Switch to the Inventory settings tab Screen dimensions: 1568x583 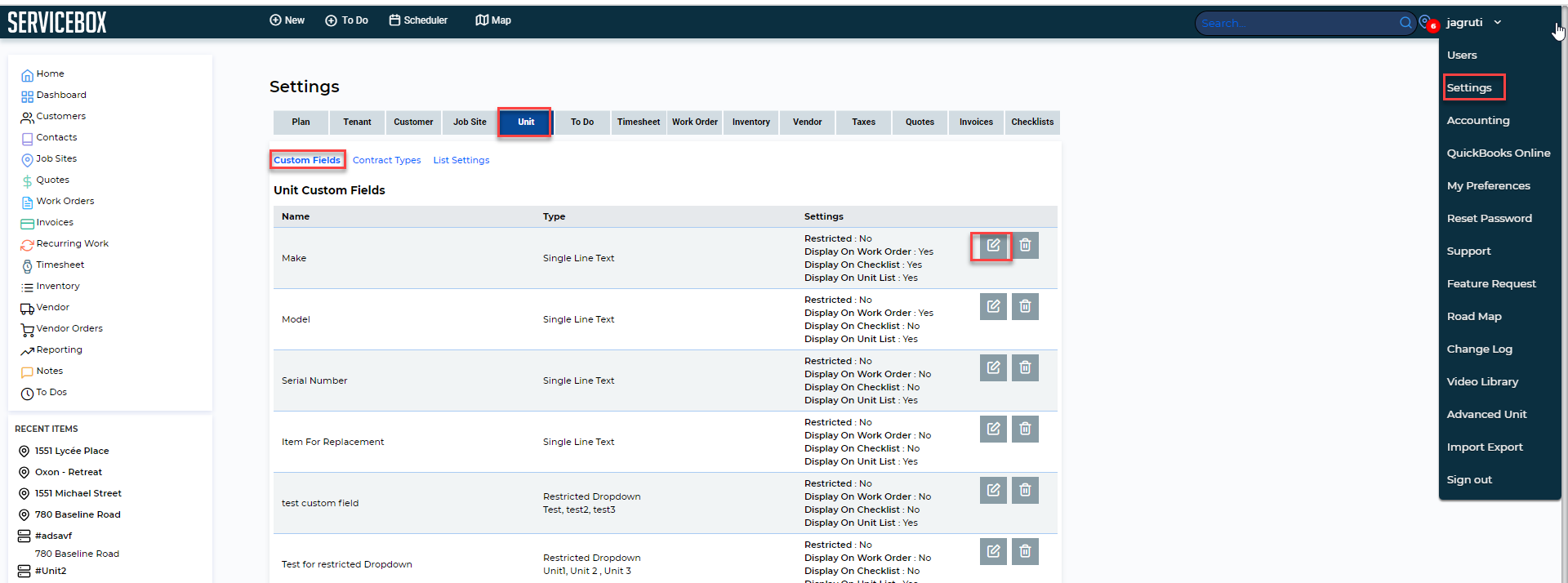click(x=751, y=122)
